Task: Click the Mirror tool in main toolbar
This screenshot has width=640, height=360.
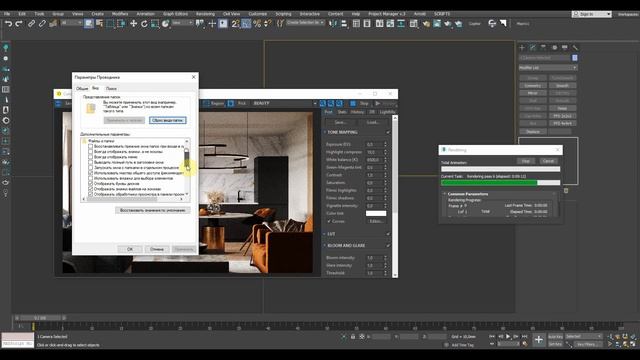Action: click(x=333, y=24)
